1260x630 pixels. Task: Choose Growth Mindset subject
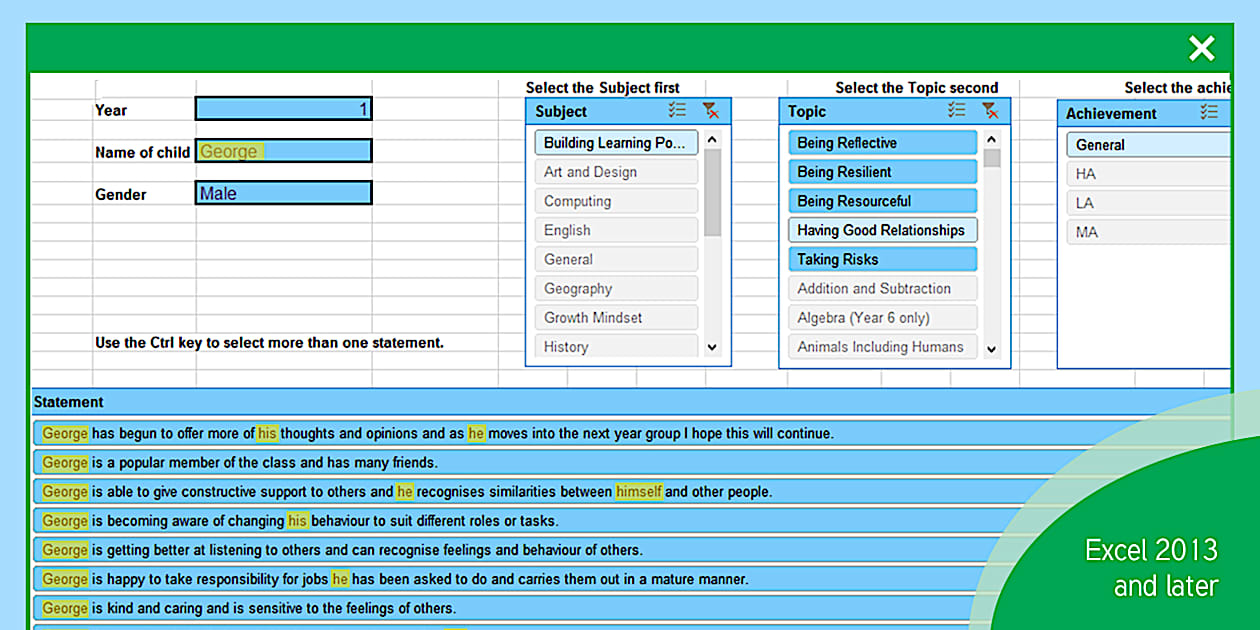615,317
